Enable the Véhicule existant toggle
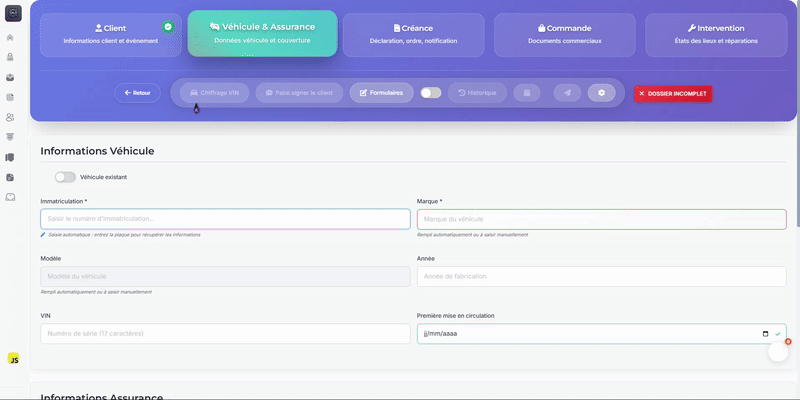Image resolution: width=800 pixels, height=400 pixels. coord(65,177)
